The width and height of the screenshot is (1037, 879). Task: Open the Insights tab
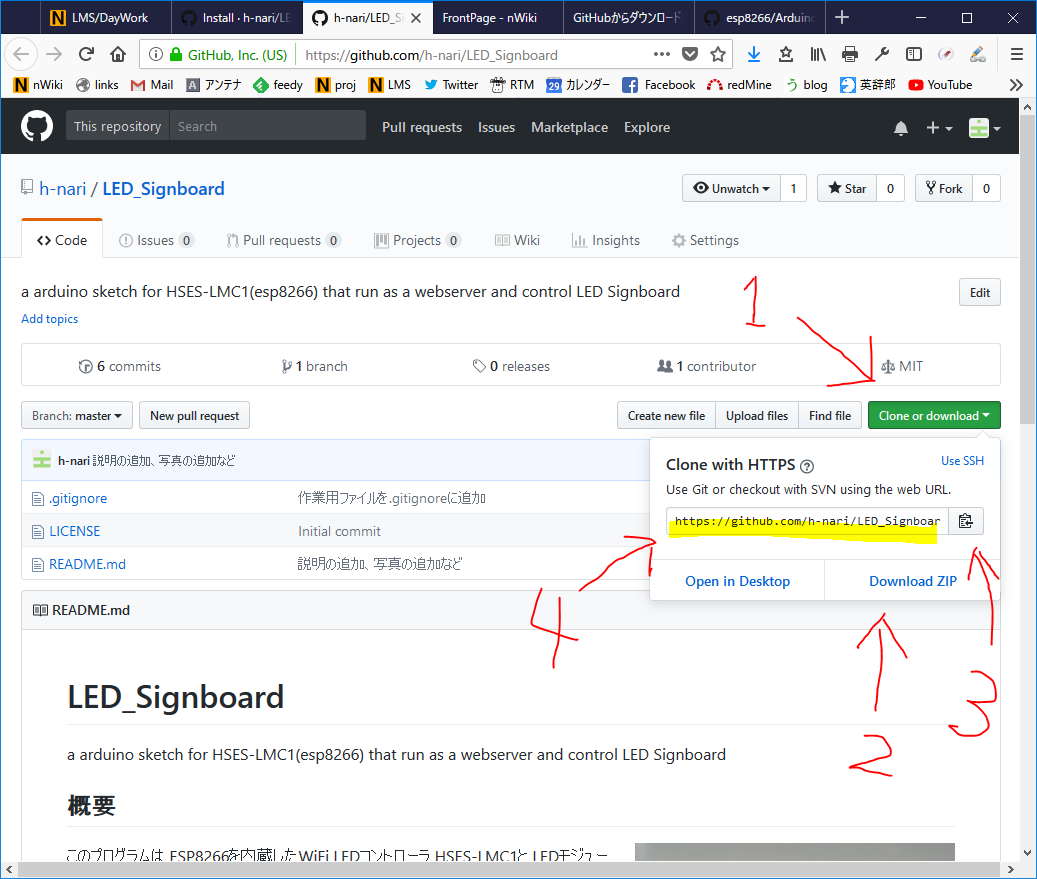pos(606,240)
